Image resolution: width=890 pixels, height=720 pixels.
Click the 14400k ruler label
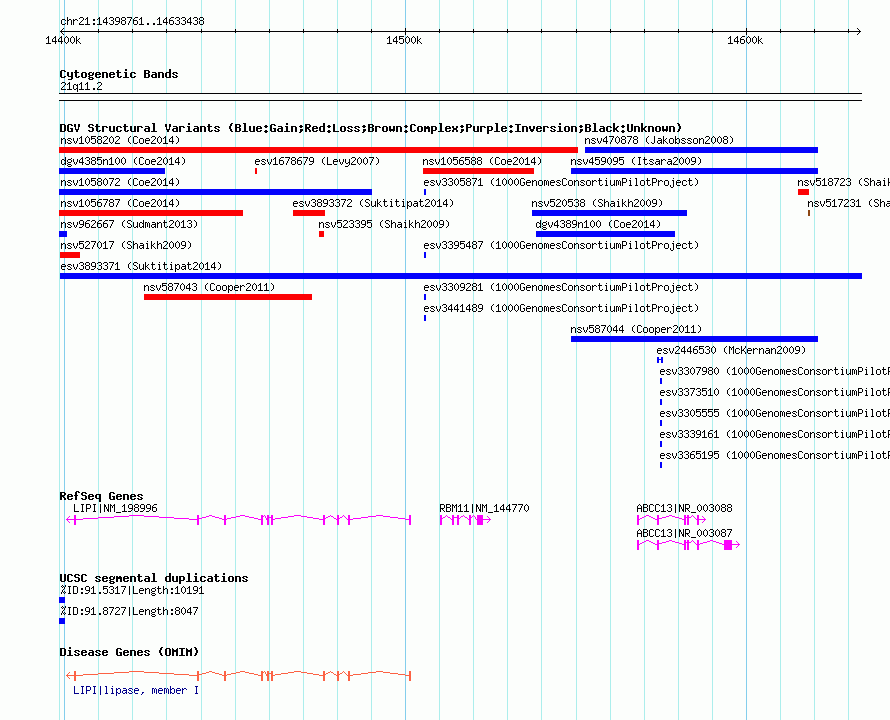pos(63,40)
